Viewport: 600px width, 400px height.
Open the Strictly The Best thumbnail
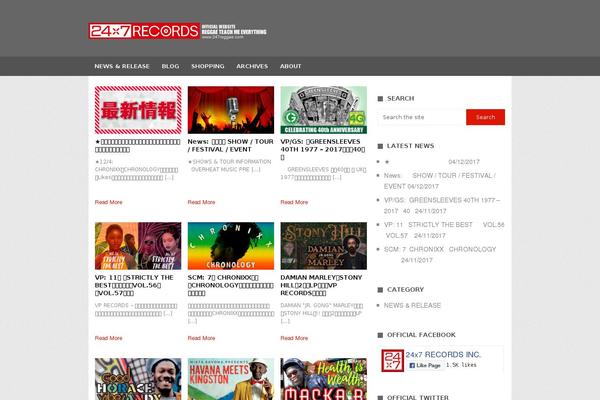(x=138, y=246)
